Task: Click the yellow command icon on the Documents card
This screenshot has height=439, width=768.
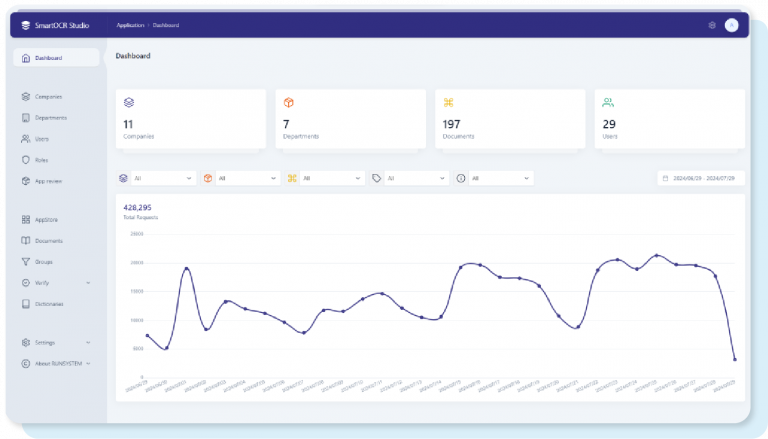Action: tap(448, 102)
